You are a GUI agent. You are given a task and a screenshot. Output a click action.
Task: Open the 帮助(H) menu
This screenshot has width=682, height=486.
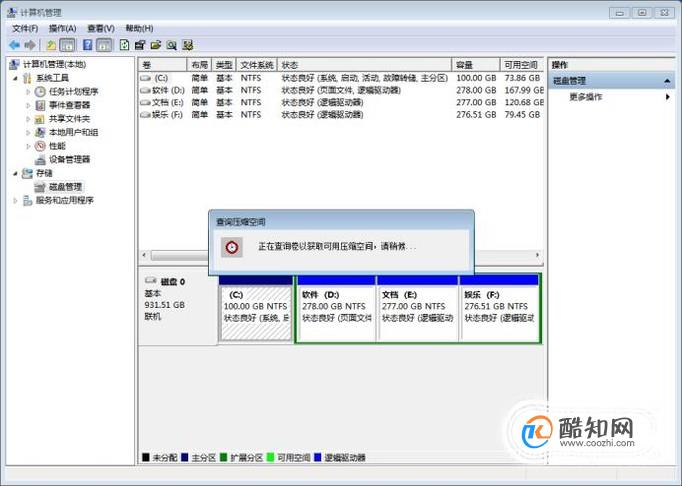pyautogui.click(x=139, y=29)
